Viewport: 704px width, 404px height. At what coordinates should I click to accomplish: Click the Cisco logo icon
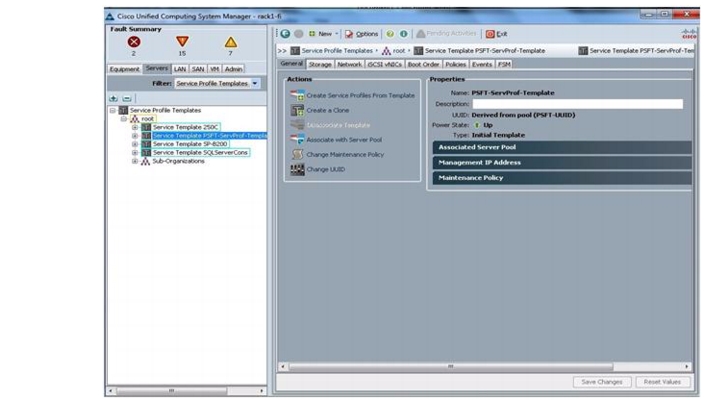(689, 34)
